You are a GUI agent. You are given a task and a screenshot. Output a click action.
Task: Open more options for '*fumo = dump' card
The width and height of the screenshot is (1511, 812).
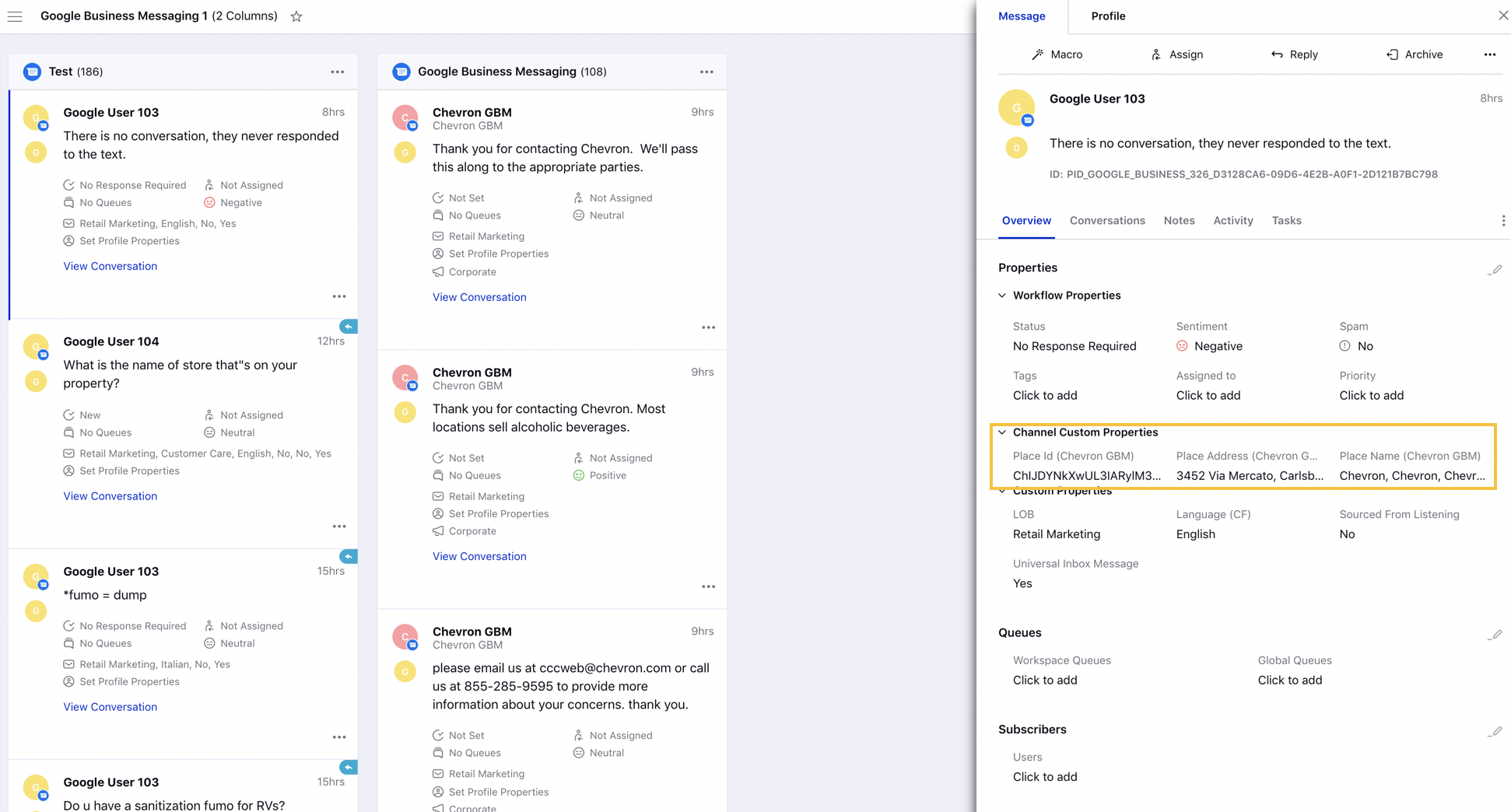339,737
